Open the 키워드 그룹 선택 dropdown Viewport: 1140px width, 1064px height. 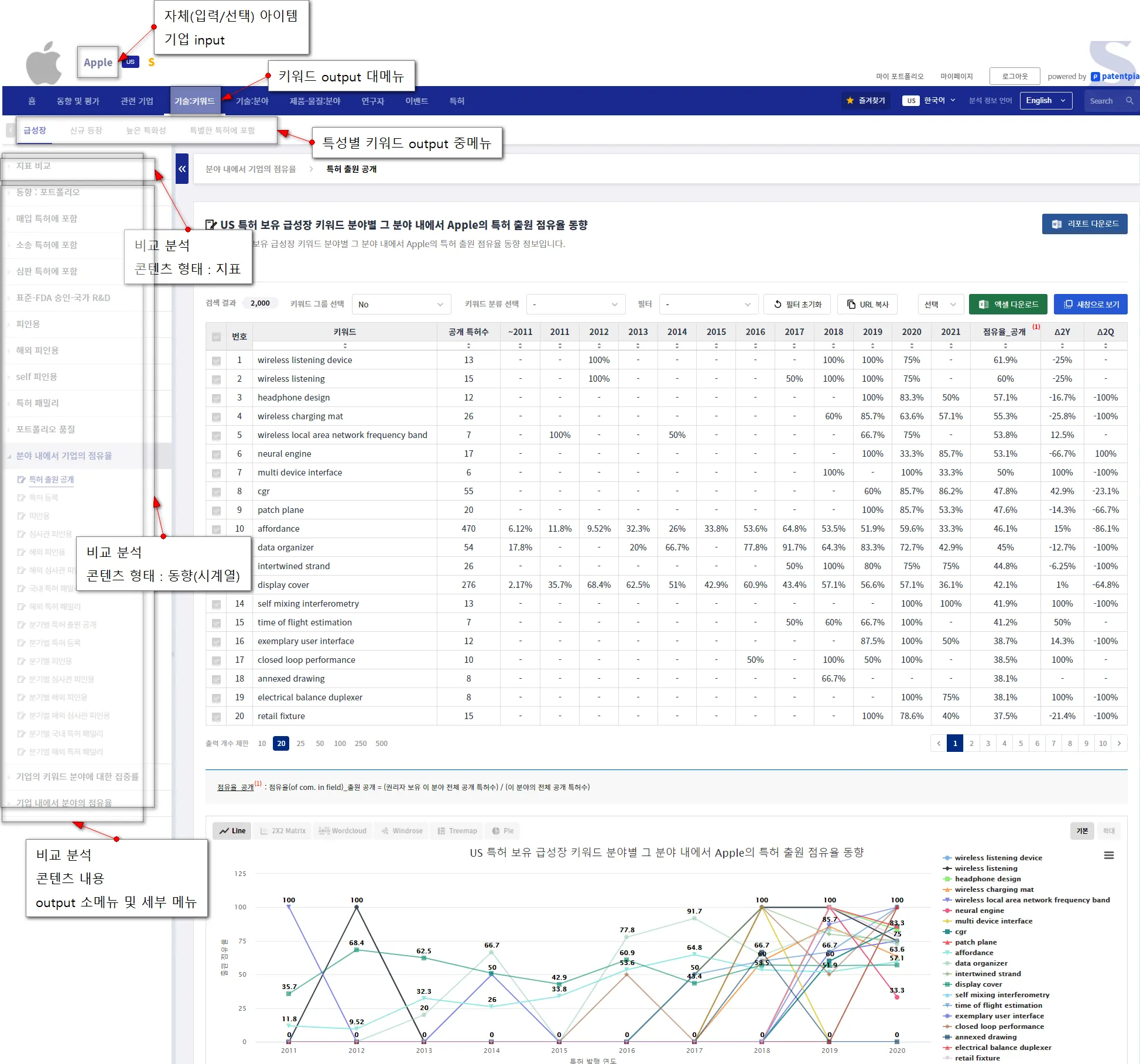pyautogui.click(x=401, y=305)
